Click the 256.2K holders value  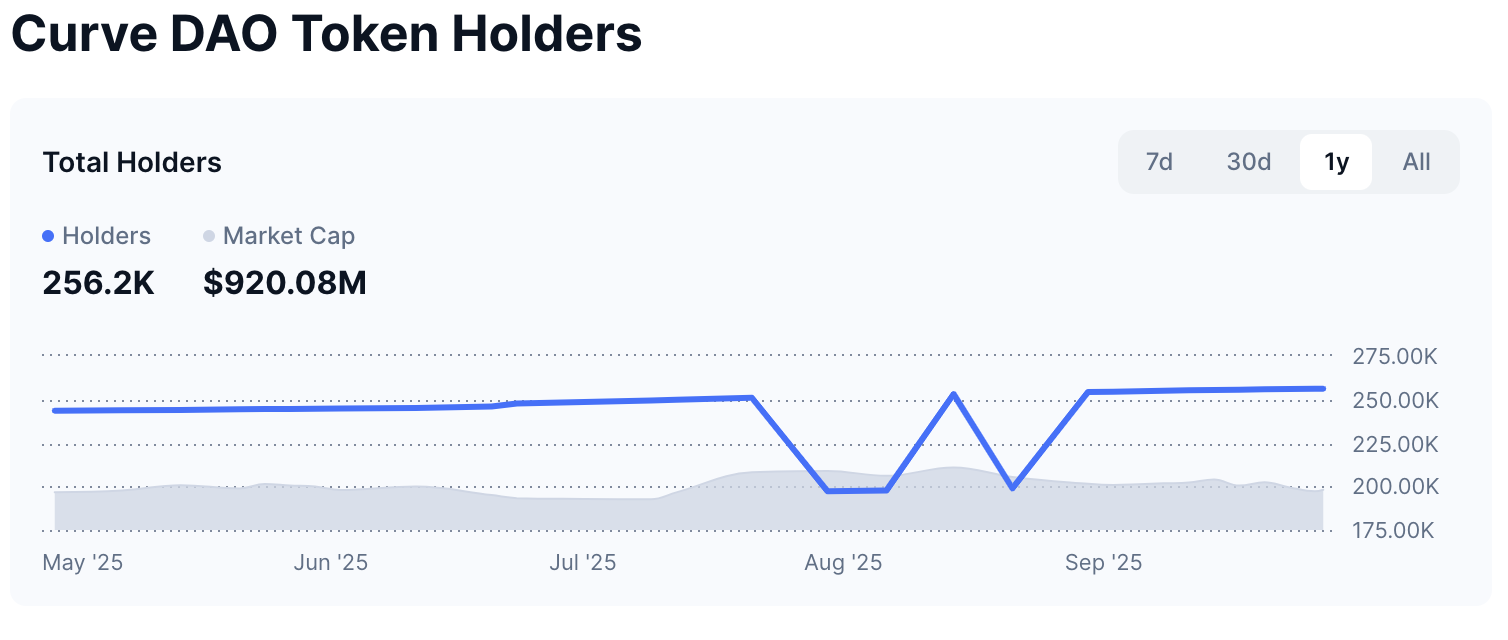tap(98, 284)
